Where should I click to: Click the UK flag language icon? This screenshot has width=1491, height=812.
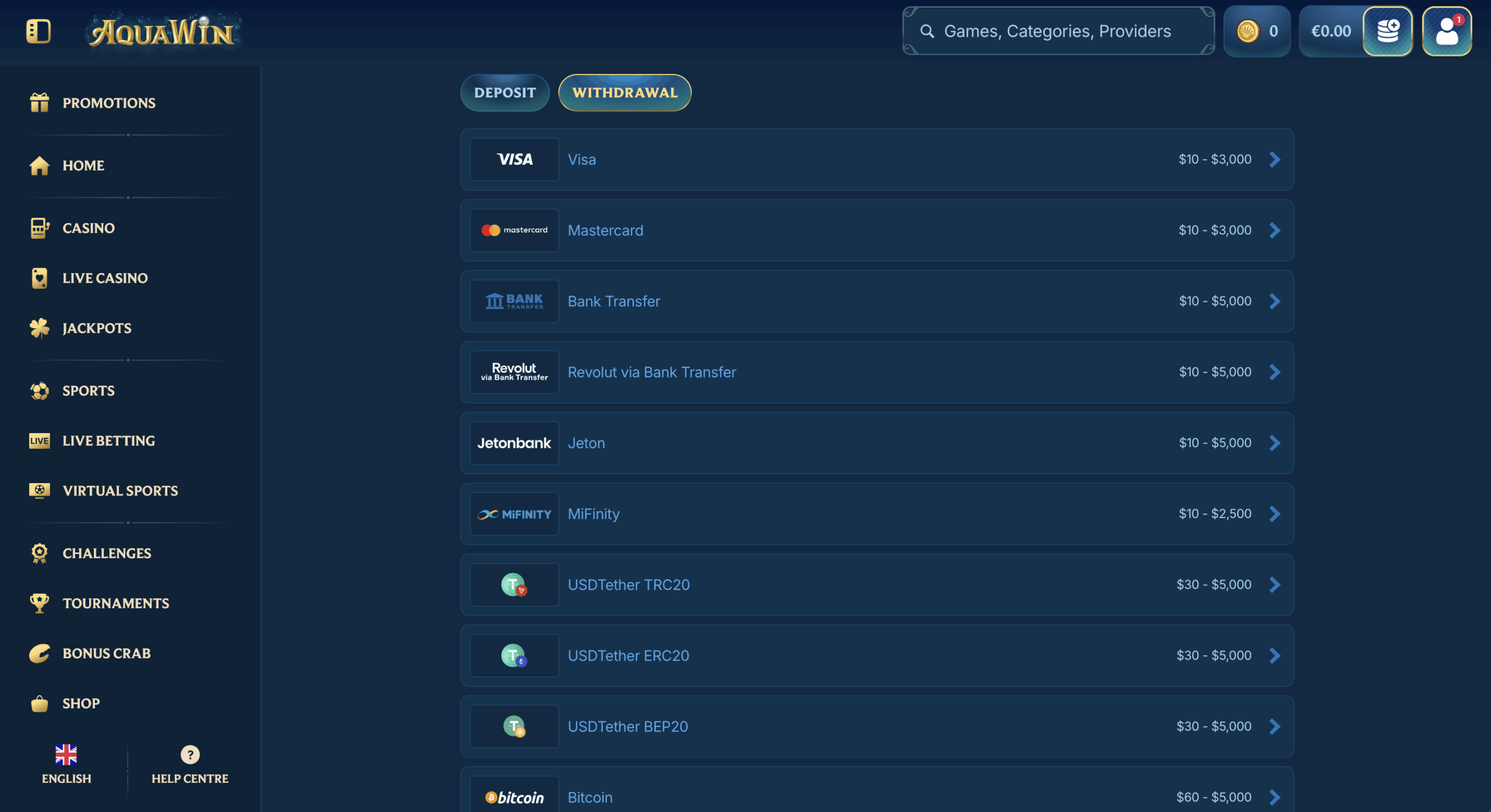pos(66,754)
